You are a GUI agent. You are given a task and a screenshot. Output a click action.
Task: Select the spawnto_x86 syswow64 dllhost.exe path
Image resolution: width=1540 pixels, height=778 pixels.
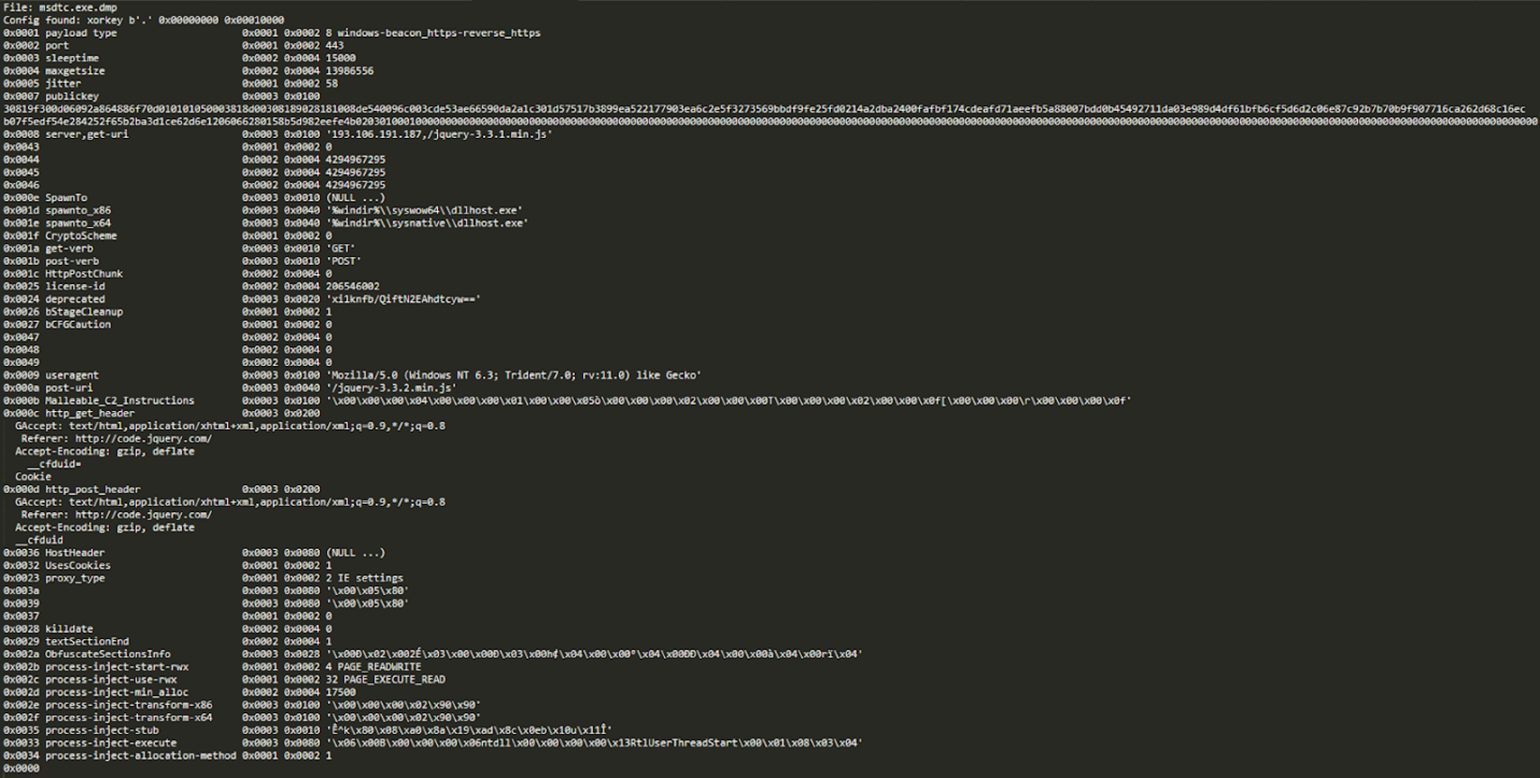425,211
